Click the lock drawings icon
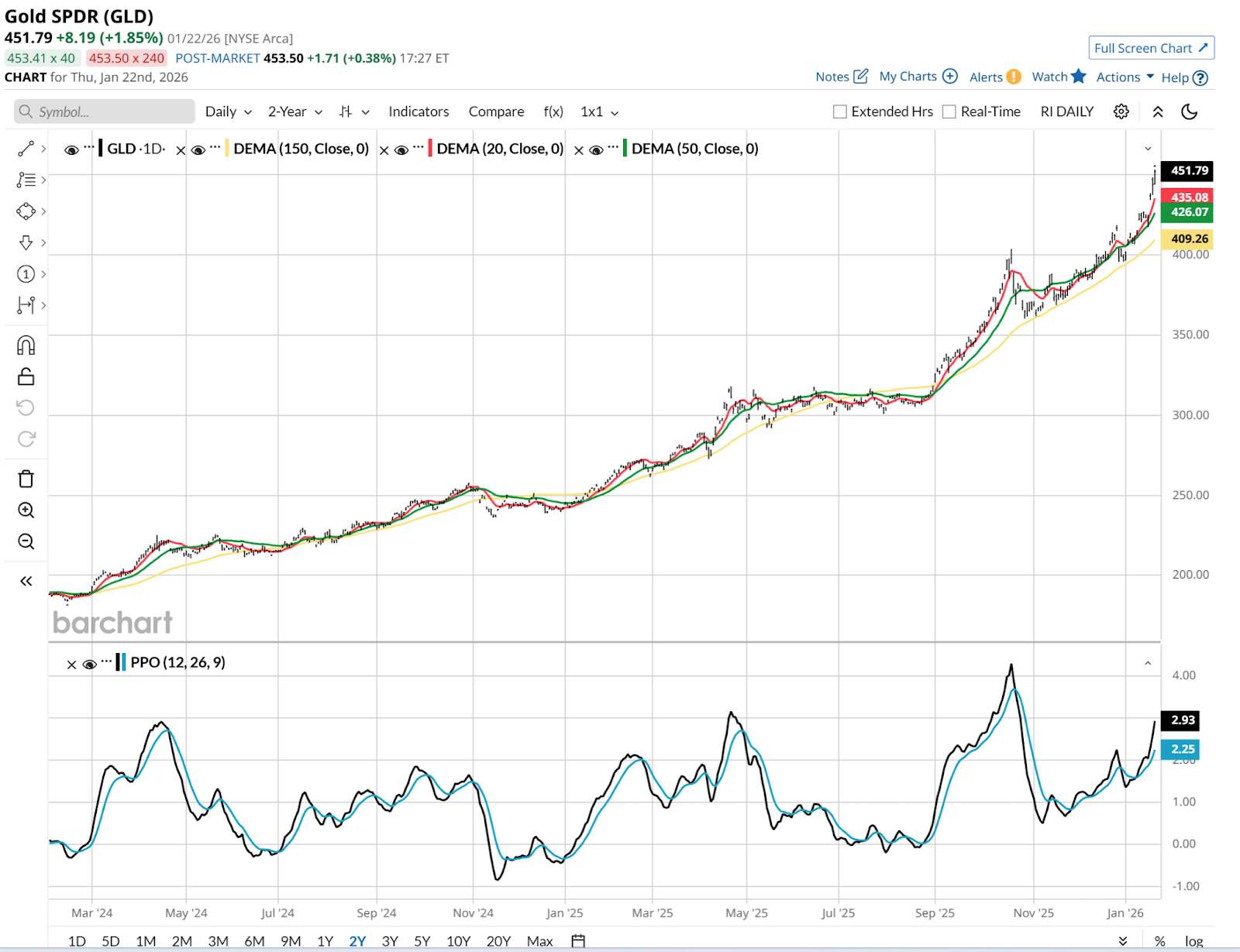1240x952 pixels. 26,377
